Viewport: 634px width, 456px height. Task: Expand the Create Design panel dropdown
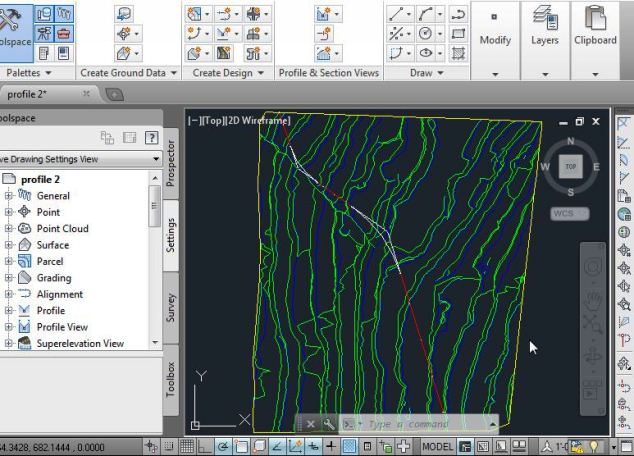[x=261, y=73]
